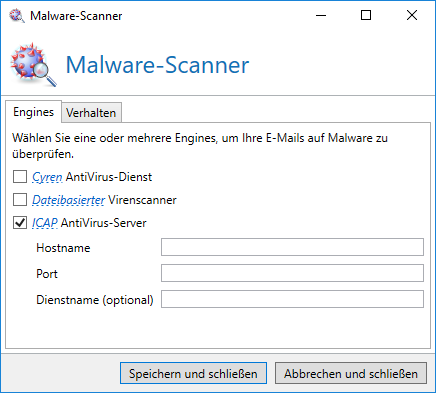Open the ICAP link
Image resolution: width=436 pixels, height=393 pixels.
[x=45, y=223]
